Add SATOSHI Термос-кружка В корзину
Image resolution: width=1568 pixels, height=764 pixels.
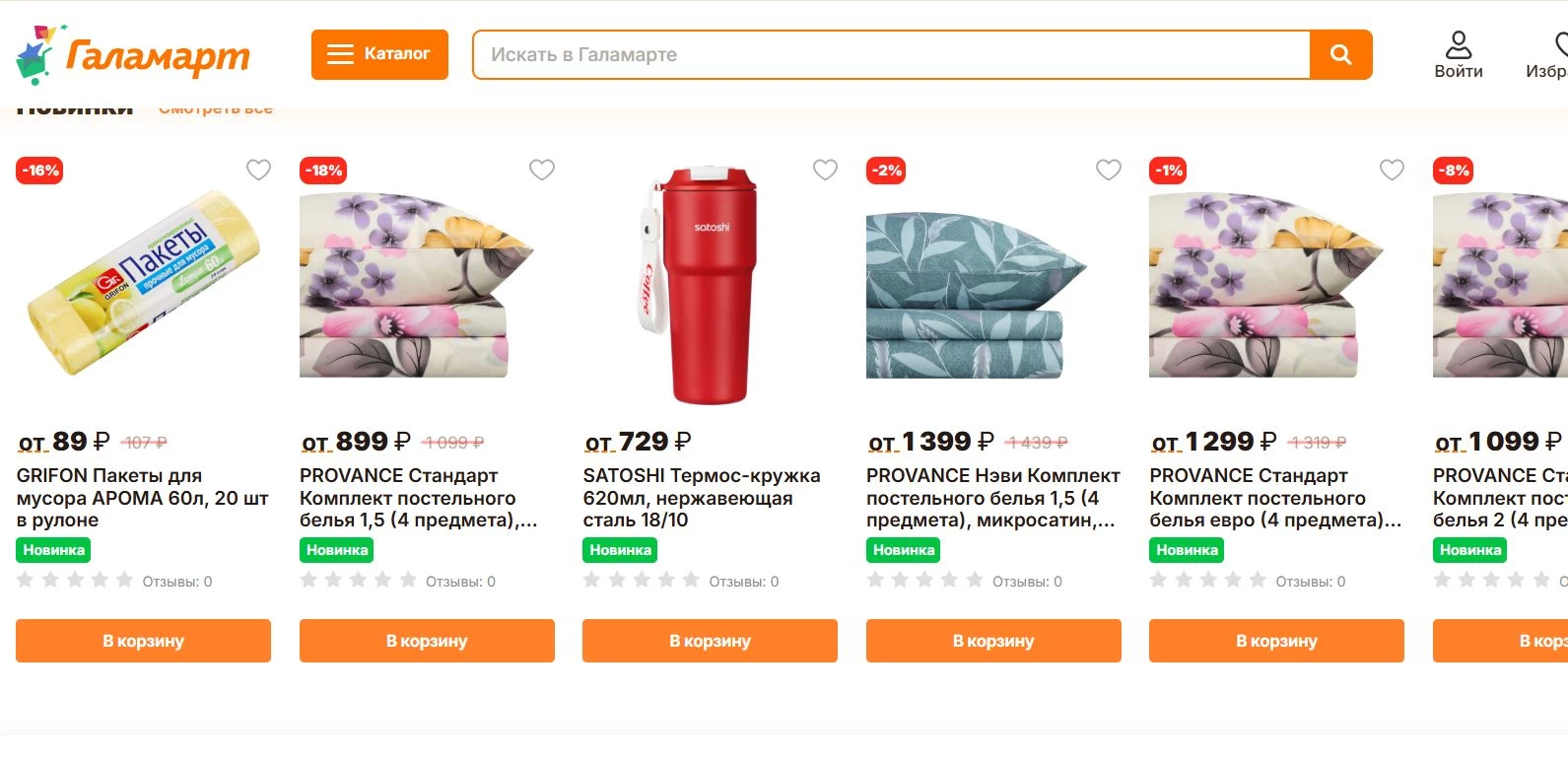[708, 641]
